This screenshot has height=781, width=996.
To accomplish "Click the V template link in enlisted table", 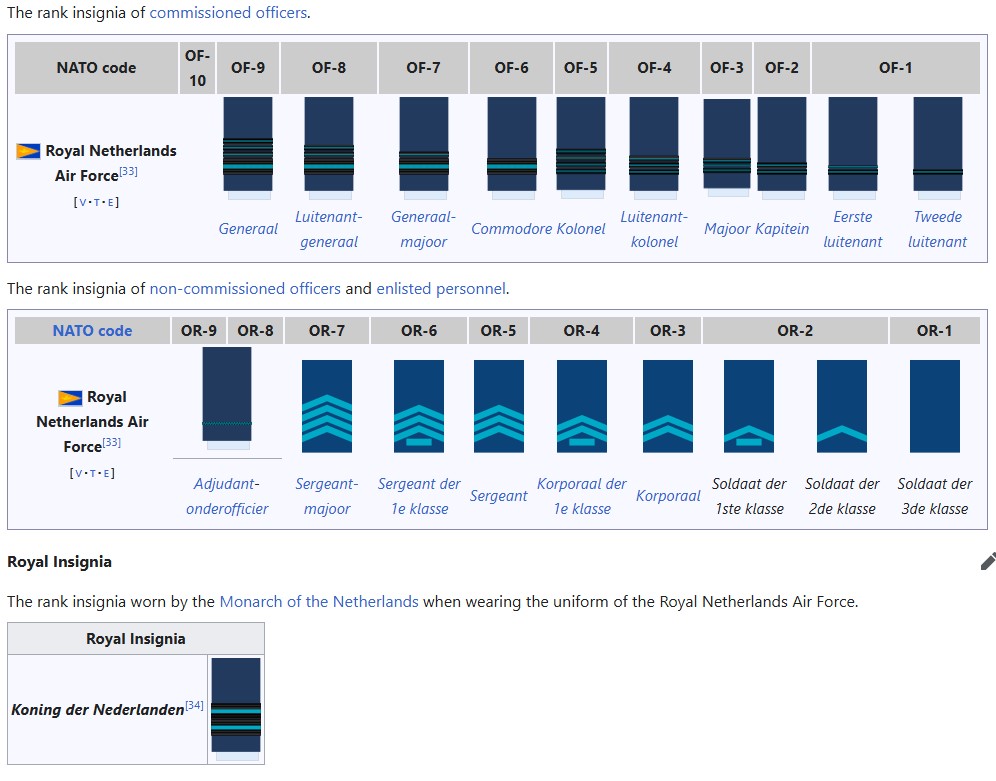I will point(79,474).
